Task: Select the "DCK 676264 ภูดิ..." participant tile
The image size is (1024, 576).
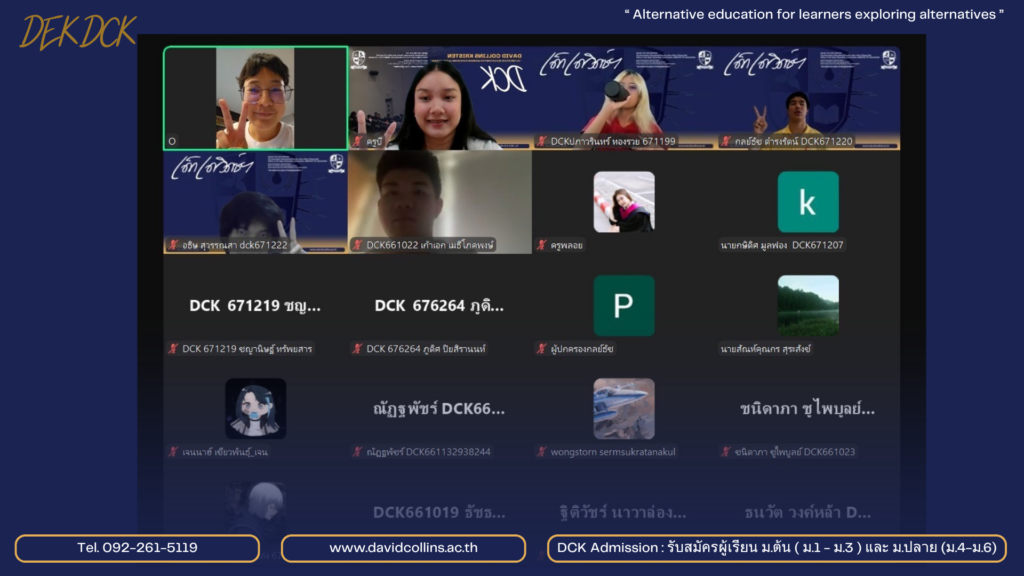Action: tap(440, 306)
